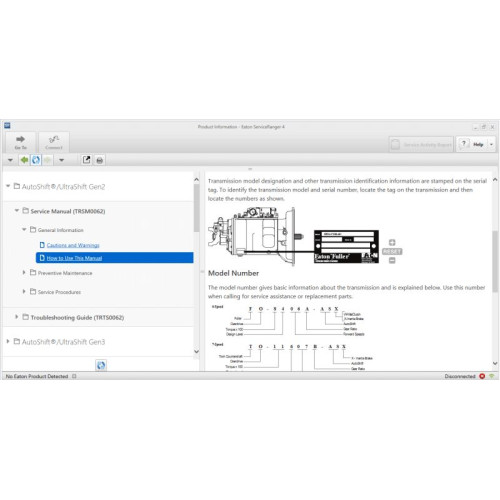This screenshot has height=500, width=500.
Task: Click the 'Disconnected' status text
Action: tap(460, 376)
